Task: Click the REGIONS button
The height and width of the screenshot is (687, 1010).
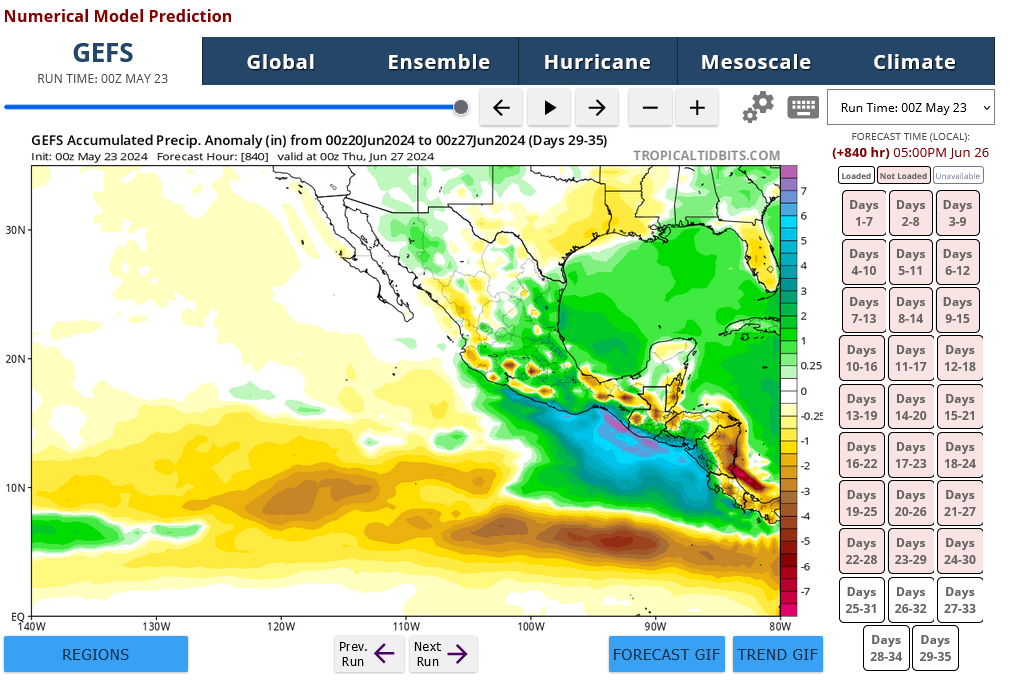Action: coord(96,654)
